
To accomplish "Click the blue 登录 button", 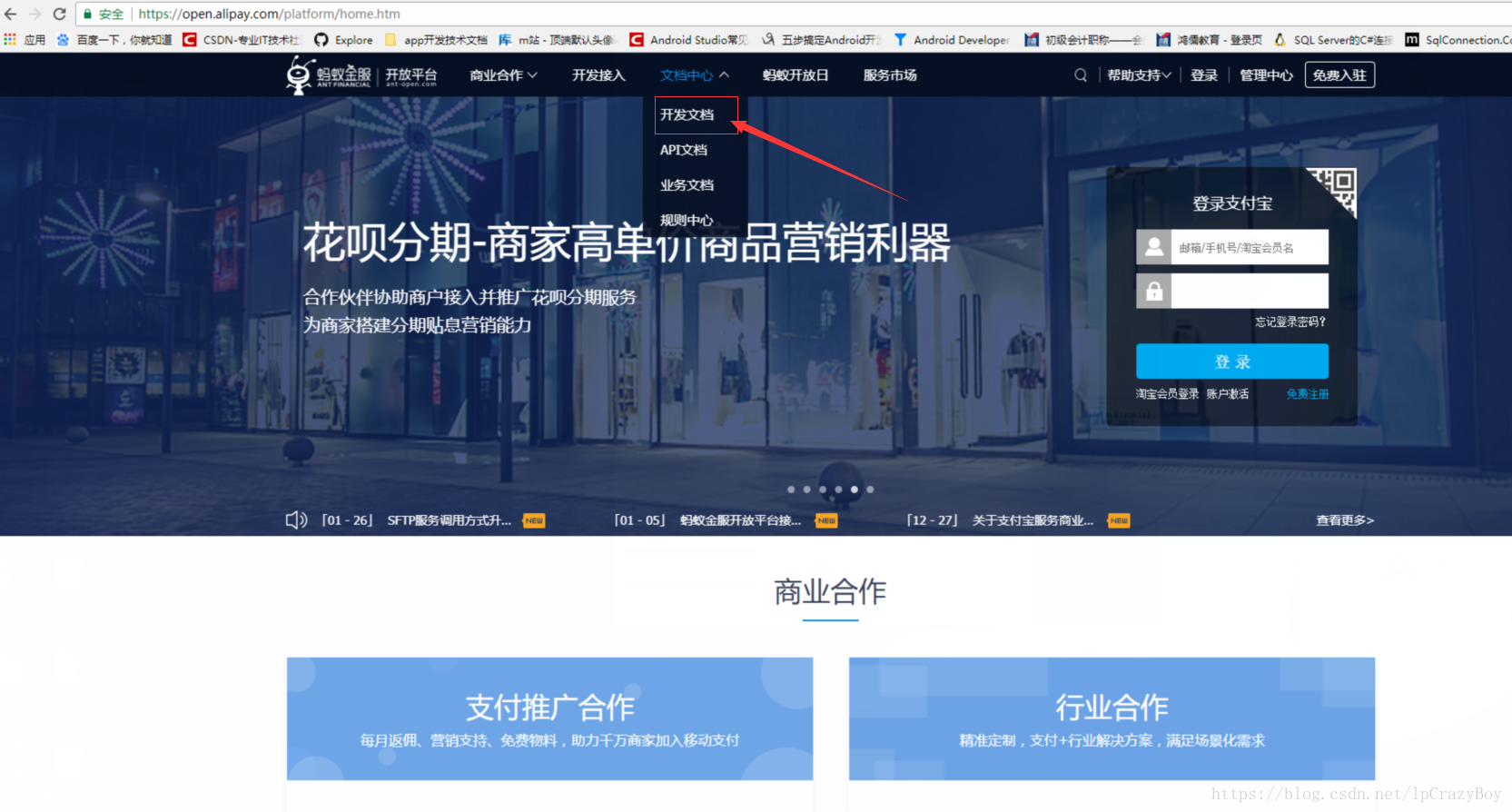I will (1232, 361).
